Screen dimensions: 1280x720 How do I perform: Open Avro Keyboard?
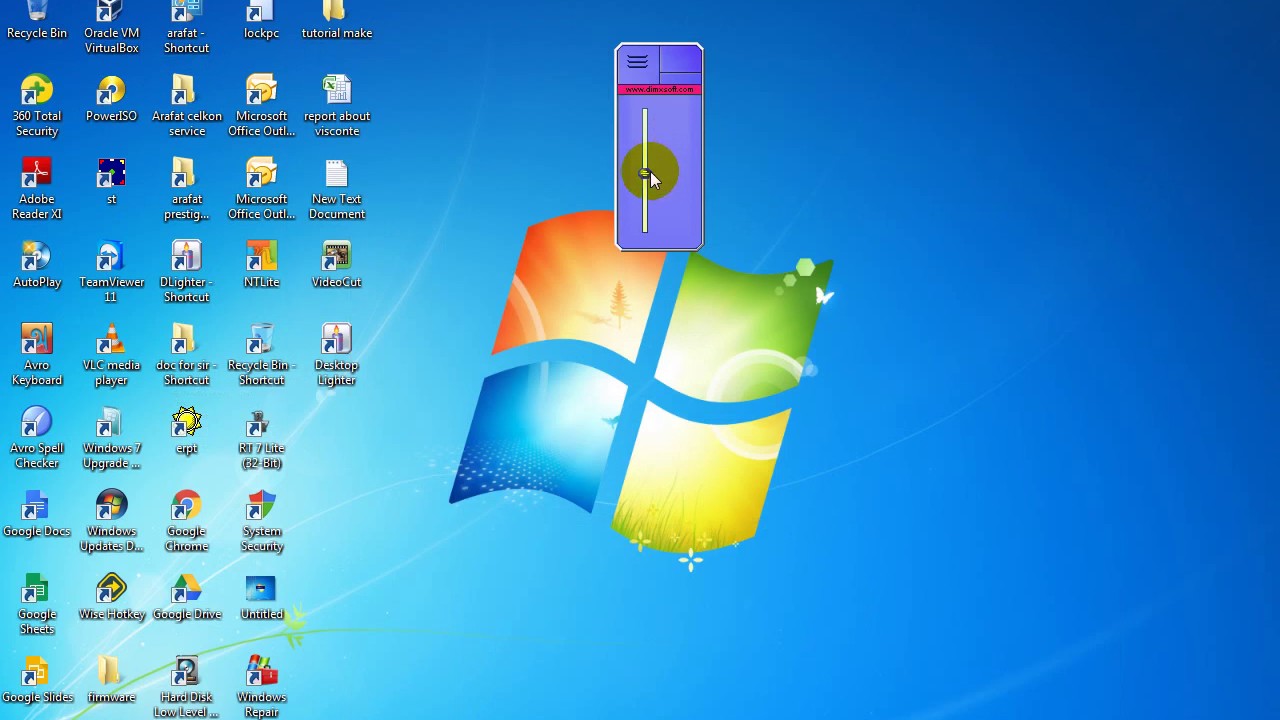pos(37,354)
